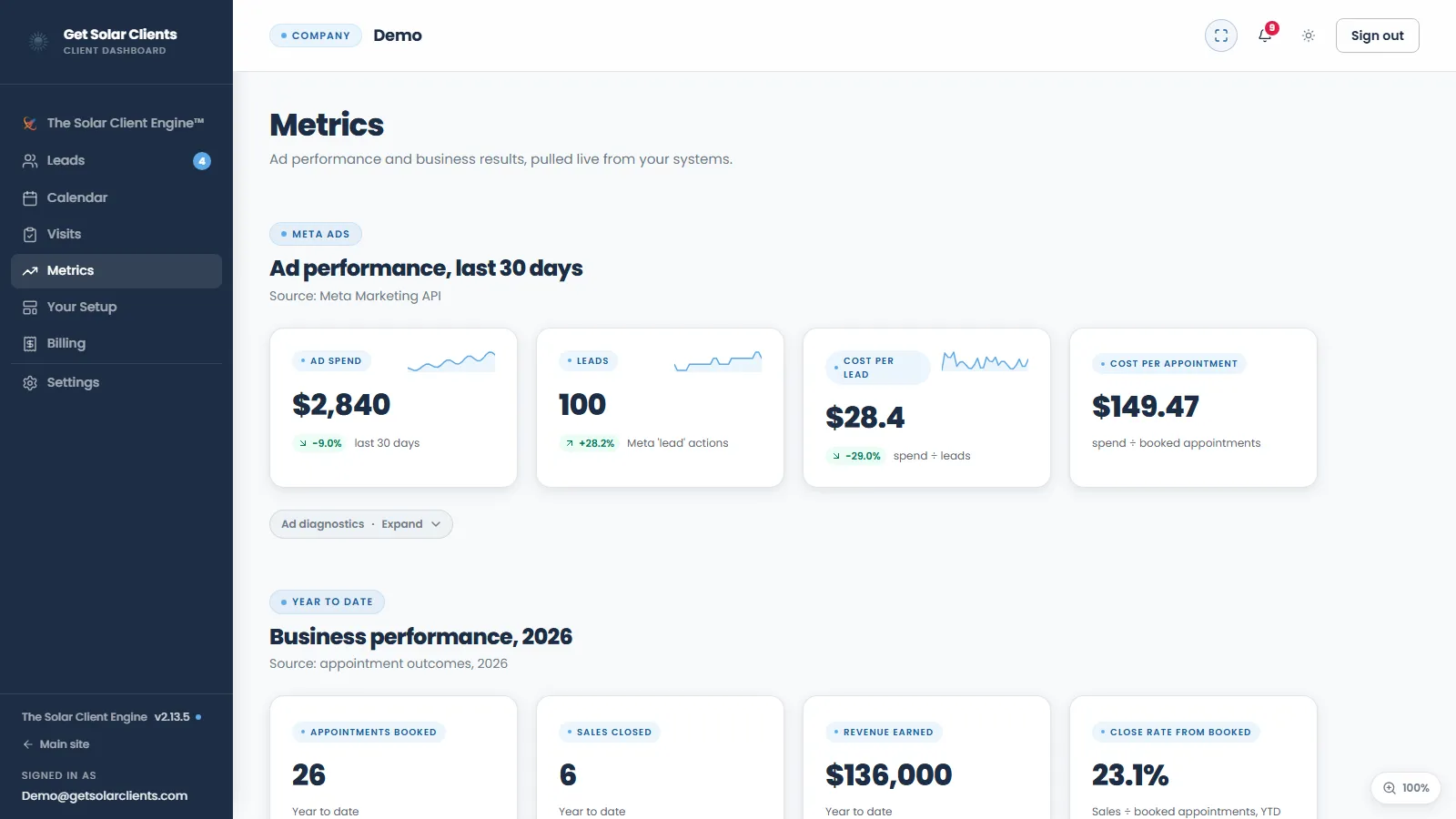Image resolution: width=1456 pixels, height=819 pixels.
Task: Click the Billing receipt icon
Action: coord(30,344)
